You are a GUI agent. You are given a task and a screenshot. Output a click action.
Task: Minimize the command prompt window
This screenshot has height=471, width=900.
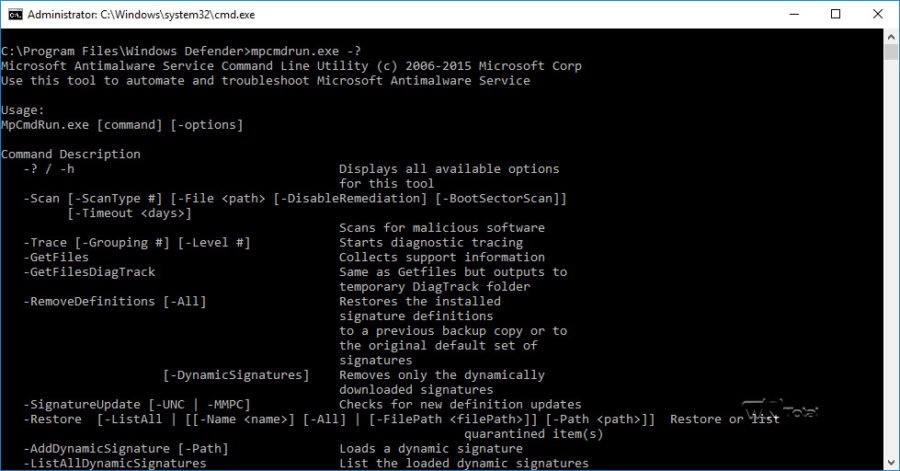pos(794,14)
